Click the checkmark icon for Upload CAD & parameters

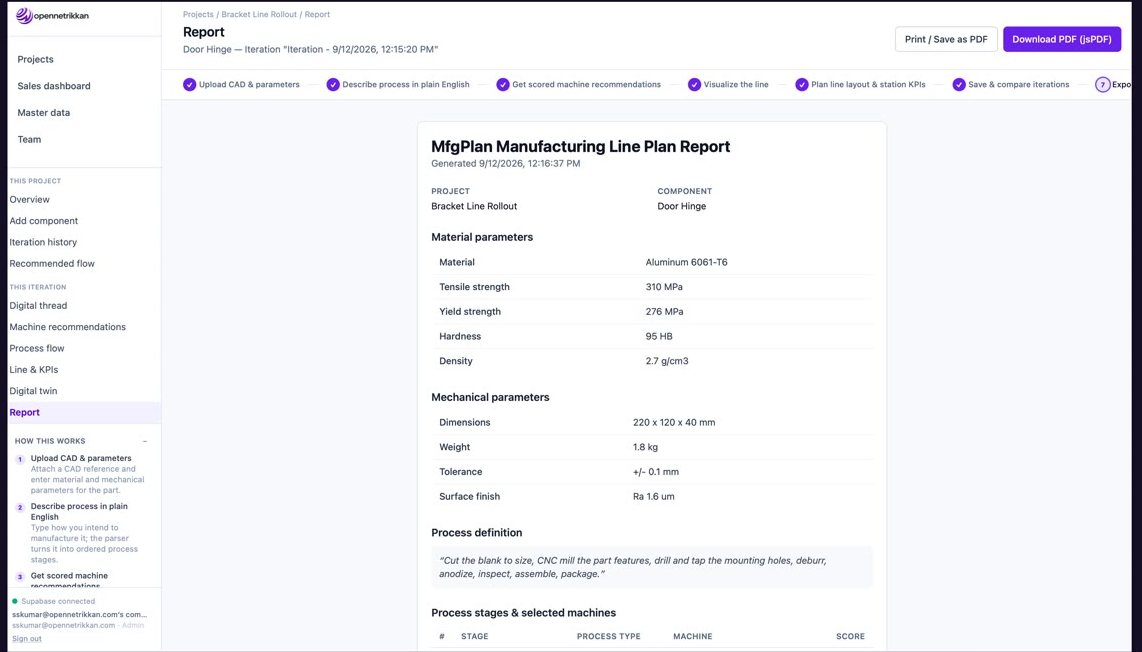click(x=189, y=85)
